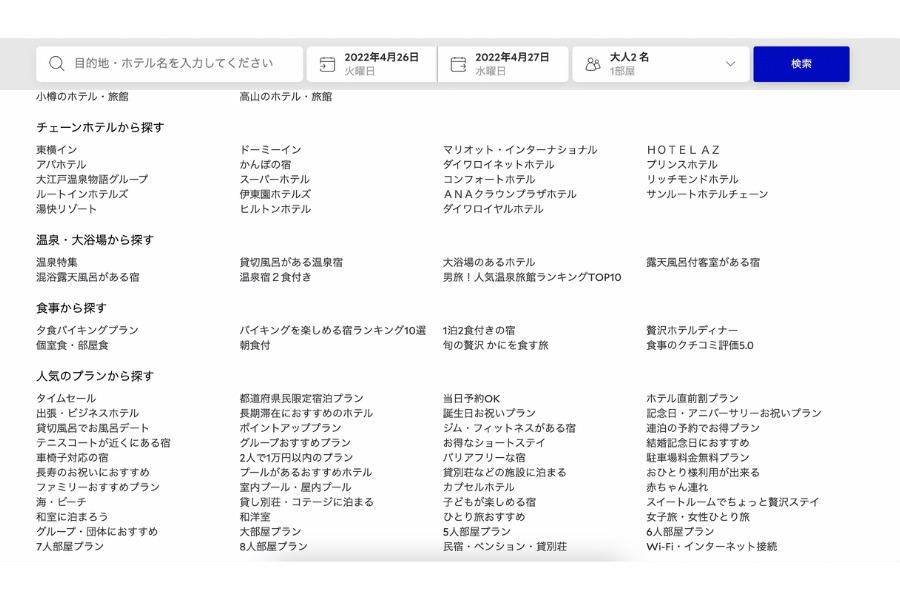Viewport: 900px width, 600px height.
Task: Open 女子旅・女性ひとり旅 link
Action: 698,517
